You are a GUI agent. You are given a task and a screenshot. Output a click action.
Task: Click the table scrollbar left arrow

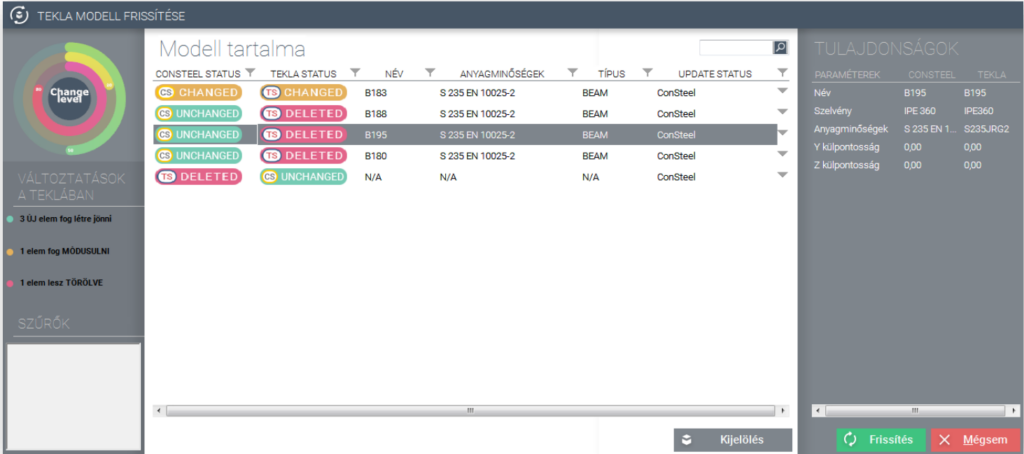[157, 411]
